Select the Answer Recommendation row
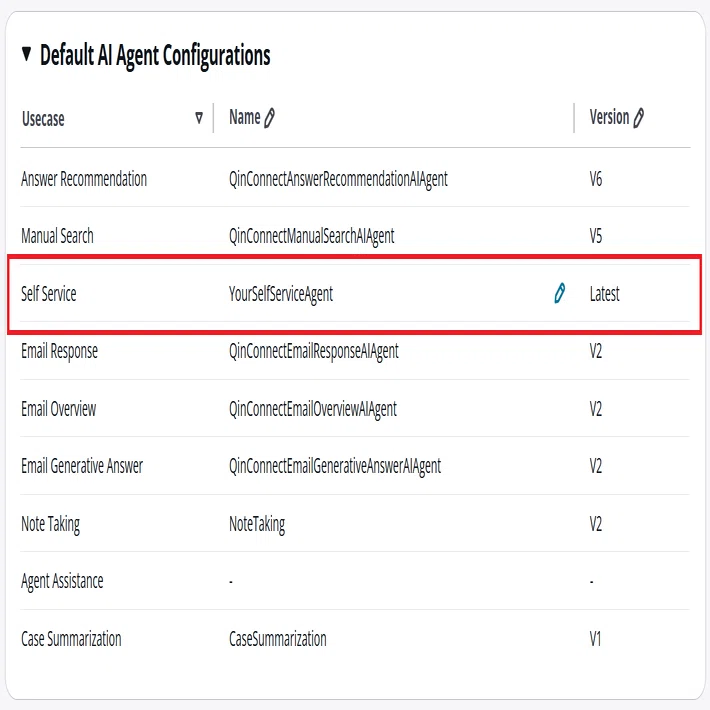This screenshot has width=710, height=710. click(x=355, y=178)
